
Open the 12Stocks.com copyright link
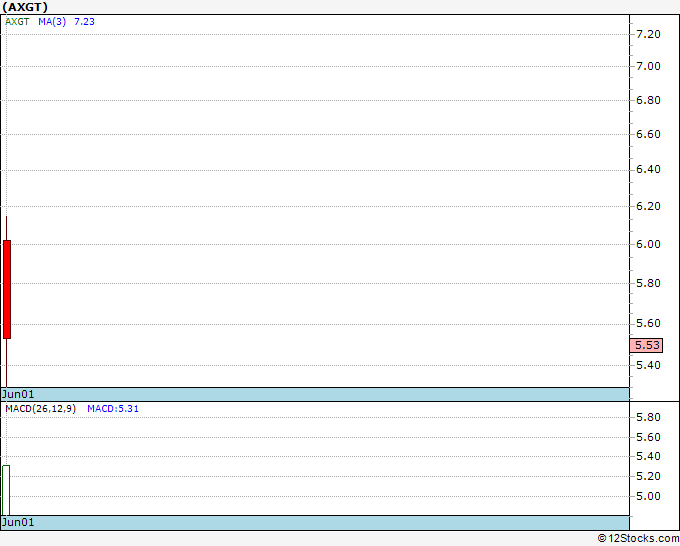coord(638,539)
